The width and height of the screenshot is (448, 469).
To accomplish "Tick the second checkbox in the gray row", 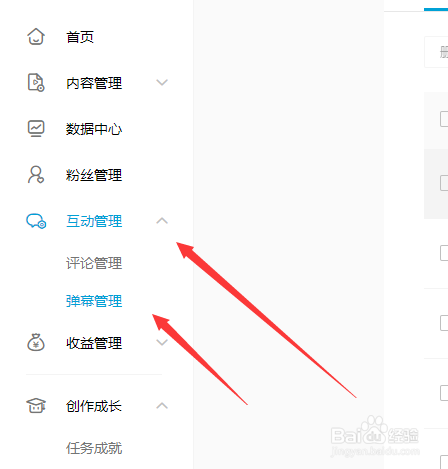I will click(444, 183).
